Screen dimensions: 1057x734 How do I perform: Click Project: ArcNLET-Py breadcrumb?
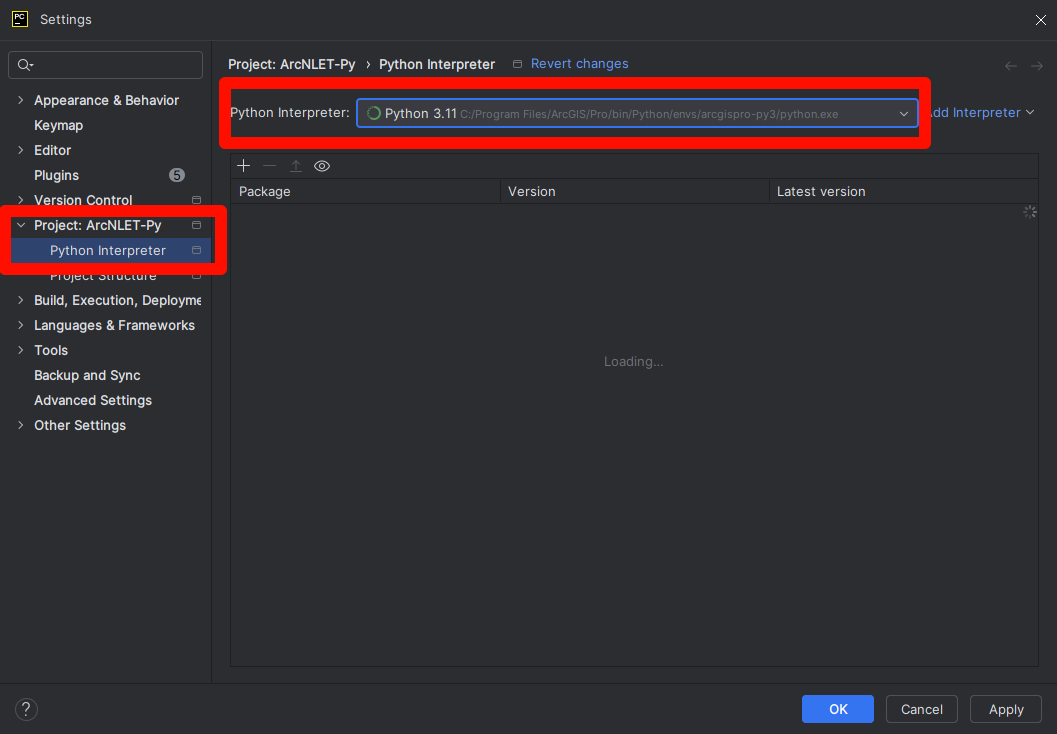pyautogui.click(x=292, y=64)
